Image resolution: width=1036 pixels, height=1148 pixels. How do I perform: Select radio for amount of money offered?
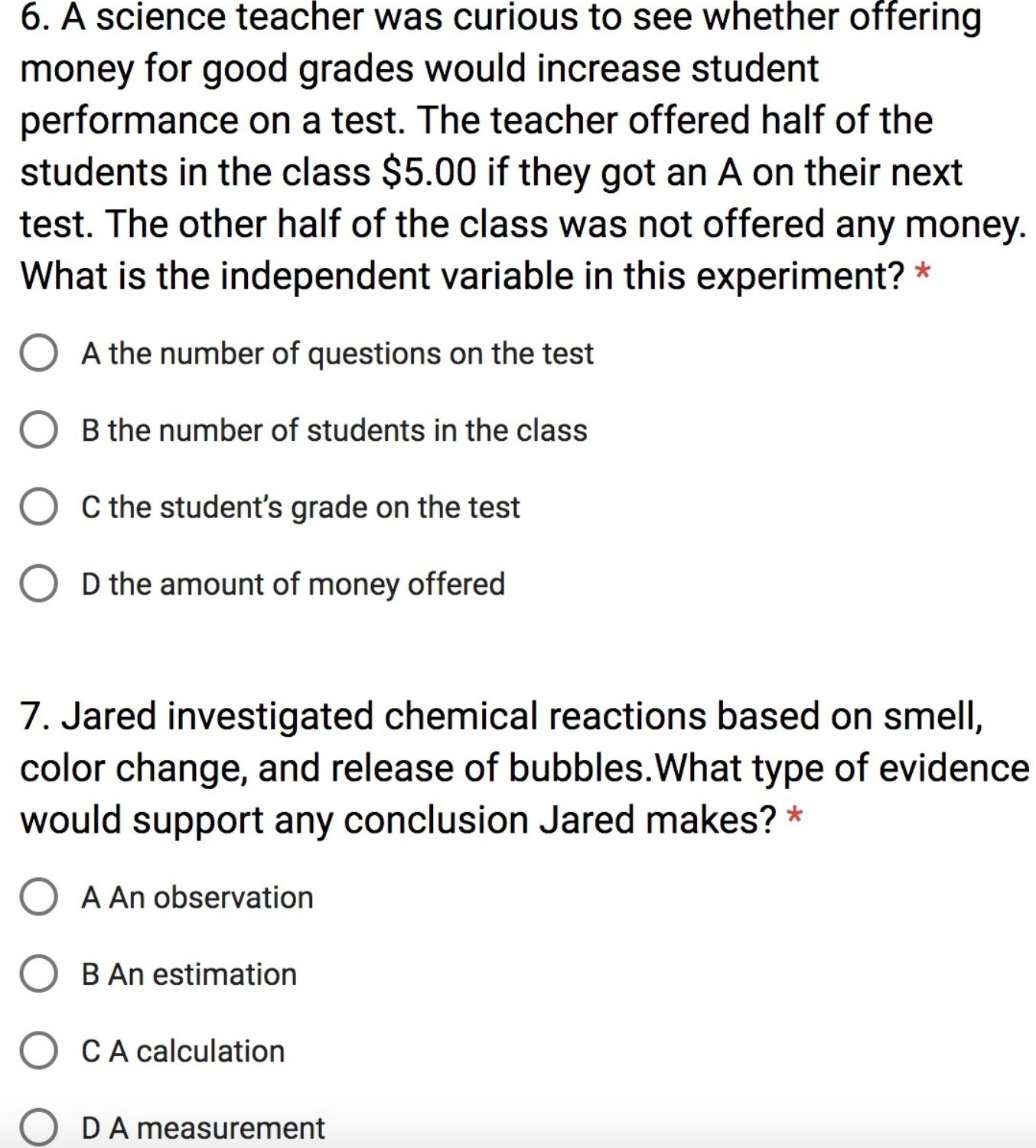click(38, 584)
